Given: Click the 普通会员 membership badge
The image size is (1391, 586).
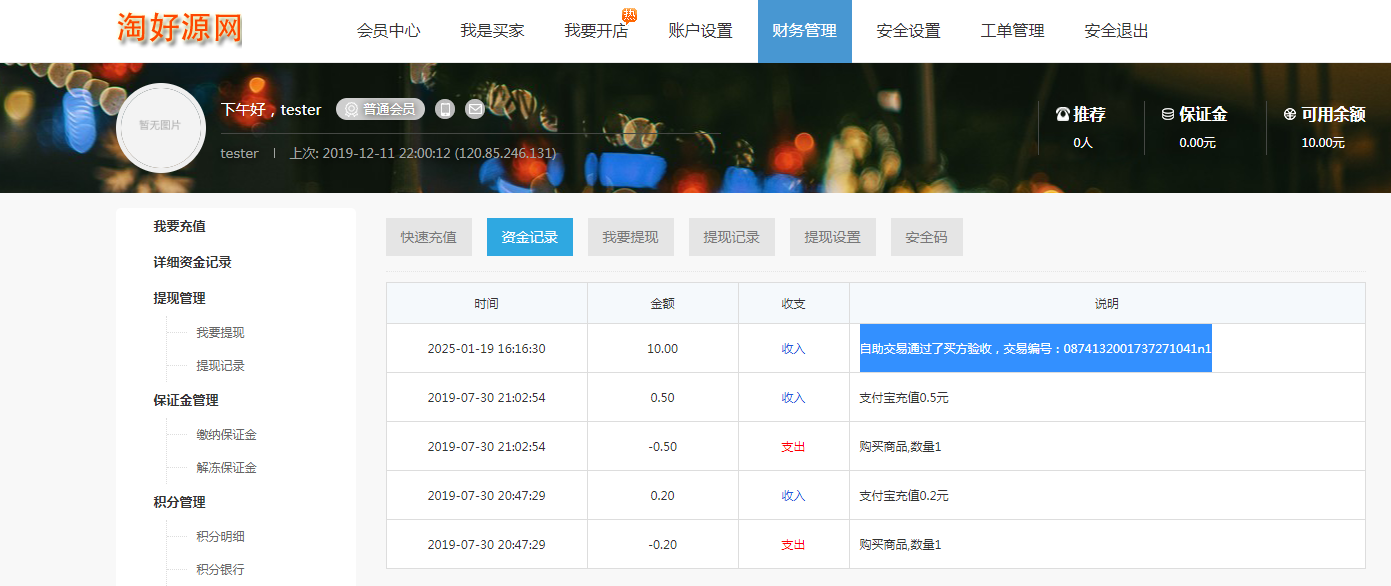Looking at the screenshot, I should [380, 109].
